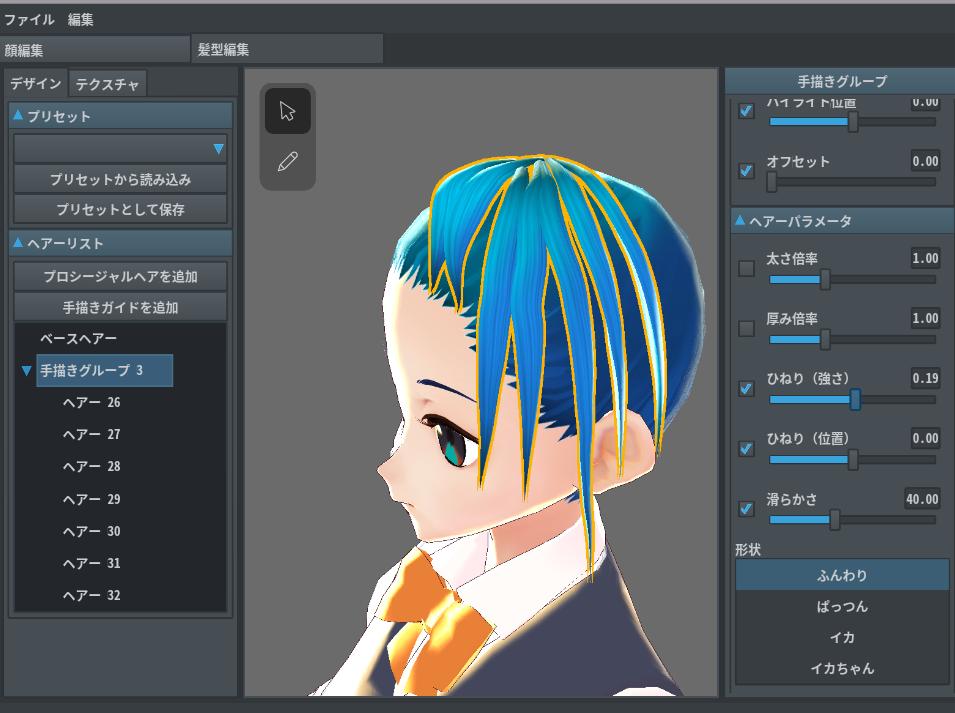955x713 pixels.
Task: Toggle the ひねり（強さ）checkbox
Action: [747, 388]
